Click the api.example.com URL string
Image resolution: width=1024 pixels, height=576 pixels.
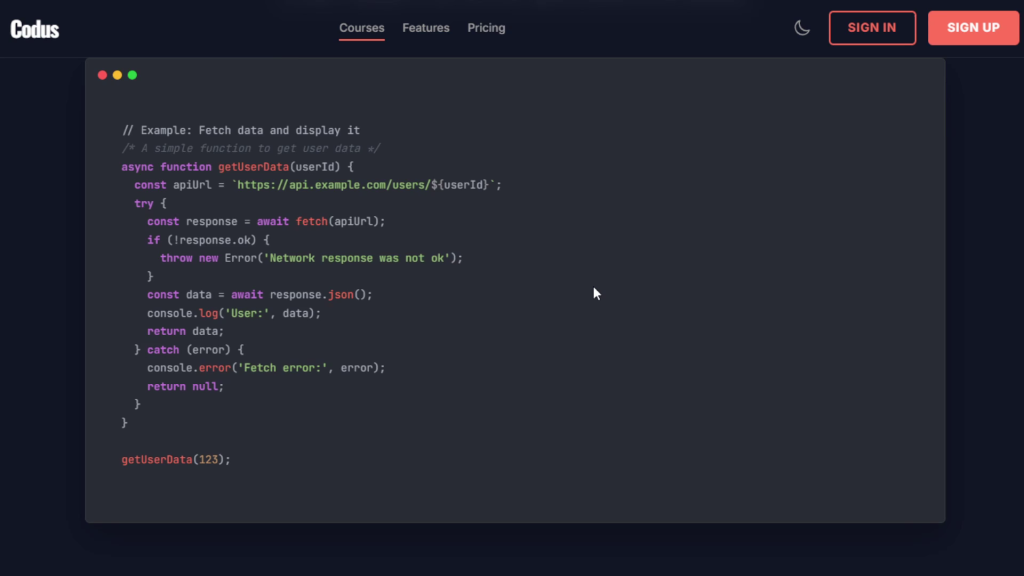click(x=366, y=185)
